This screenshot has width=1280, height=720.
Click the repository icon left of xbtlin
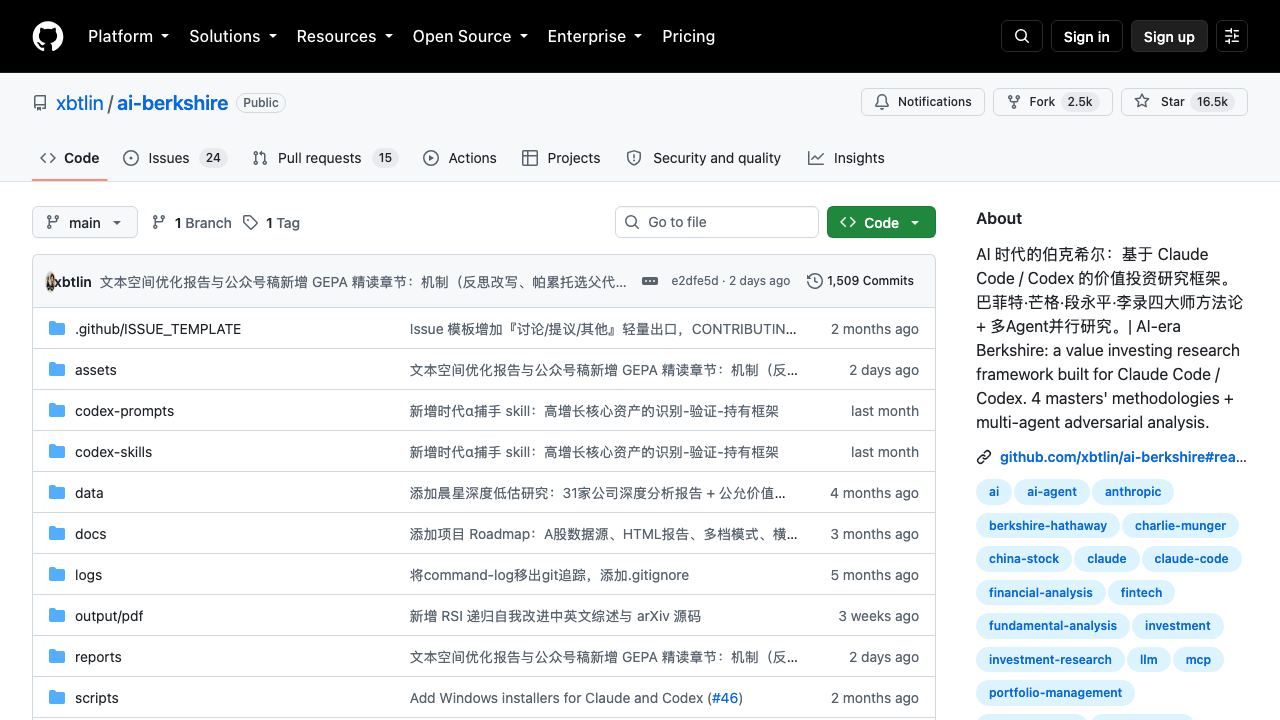[40, 103]
